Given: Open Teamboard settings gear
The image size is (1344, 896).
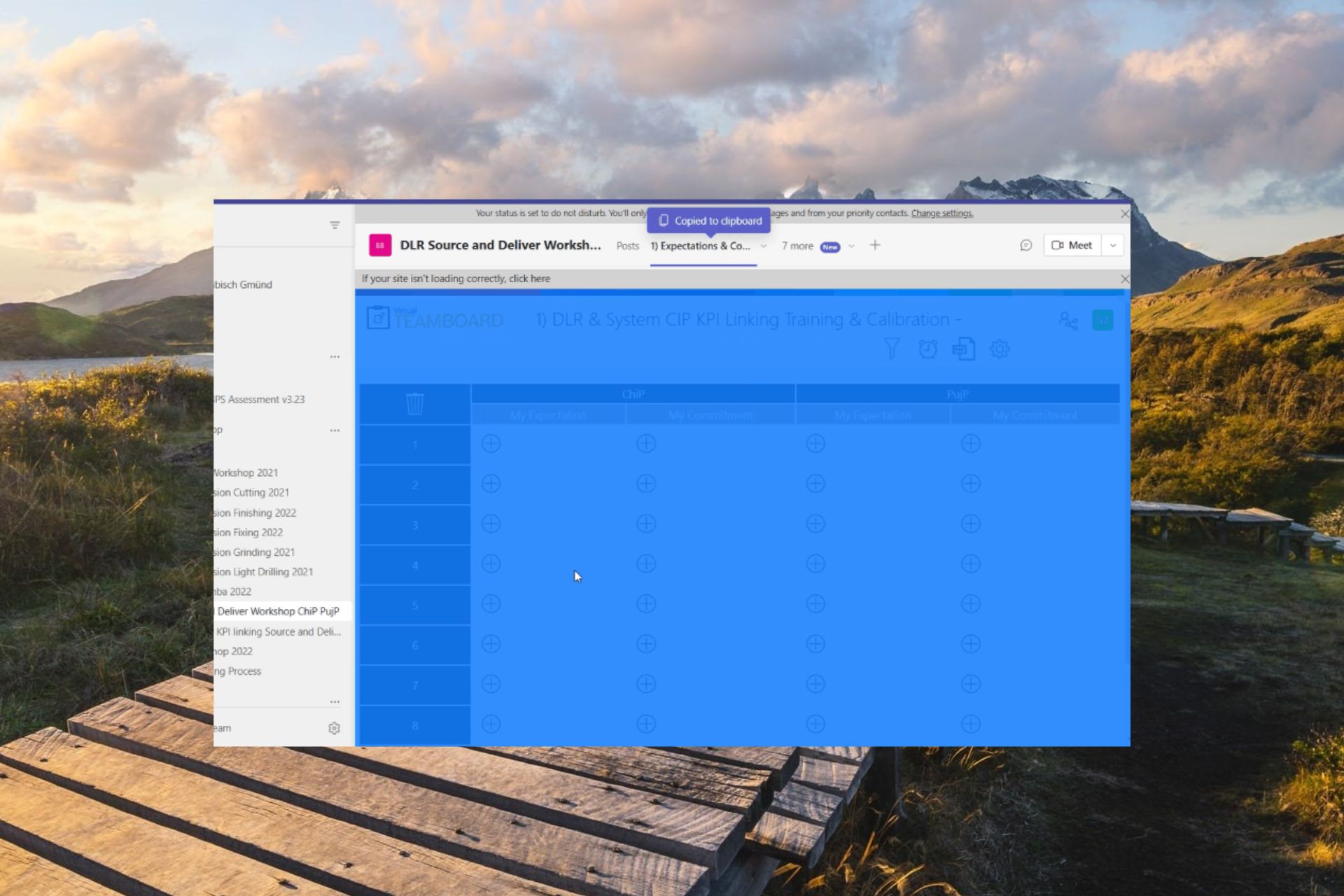Looking at the screenshot, I should pos(1000,349).
